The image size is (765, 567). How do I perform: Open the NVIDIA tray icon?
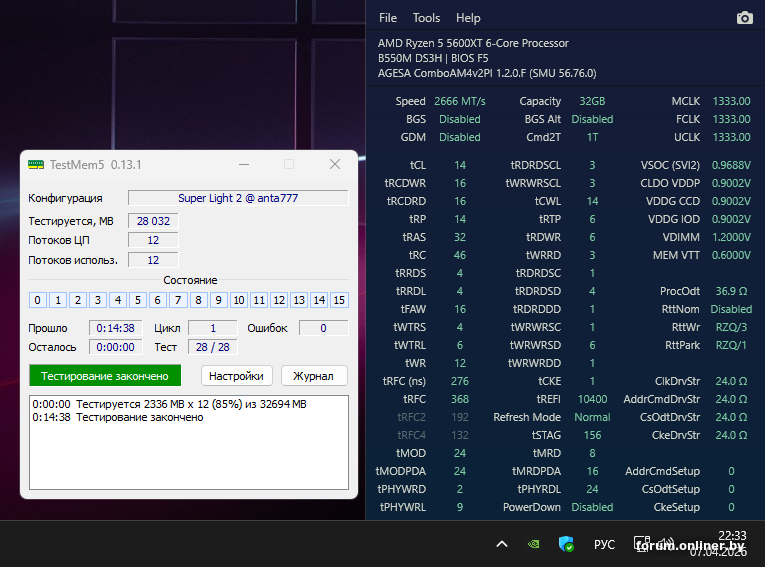535,544
